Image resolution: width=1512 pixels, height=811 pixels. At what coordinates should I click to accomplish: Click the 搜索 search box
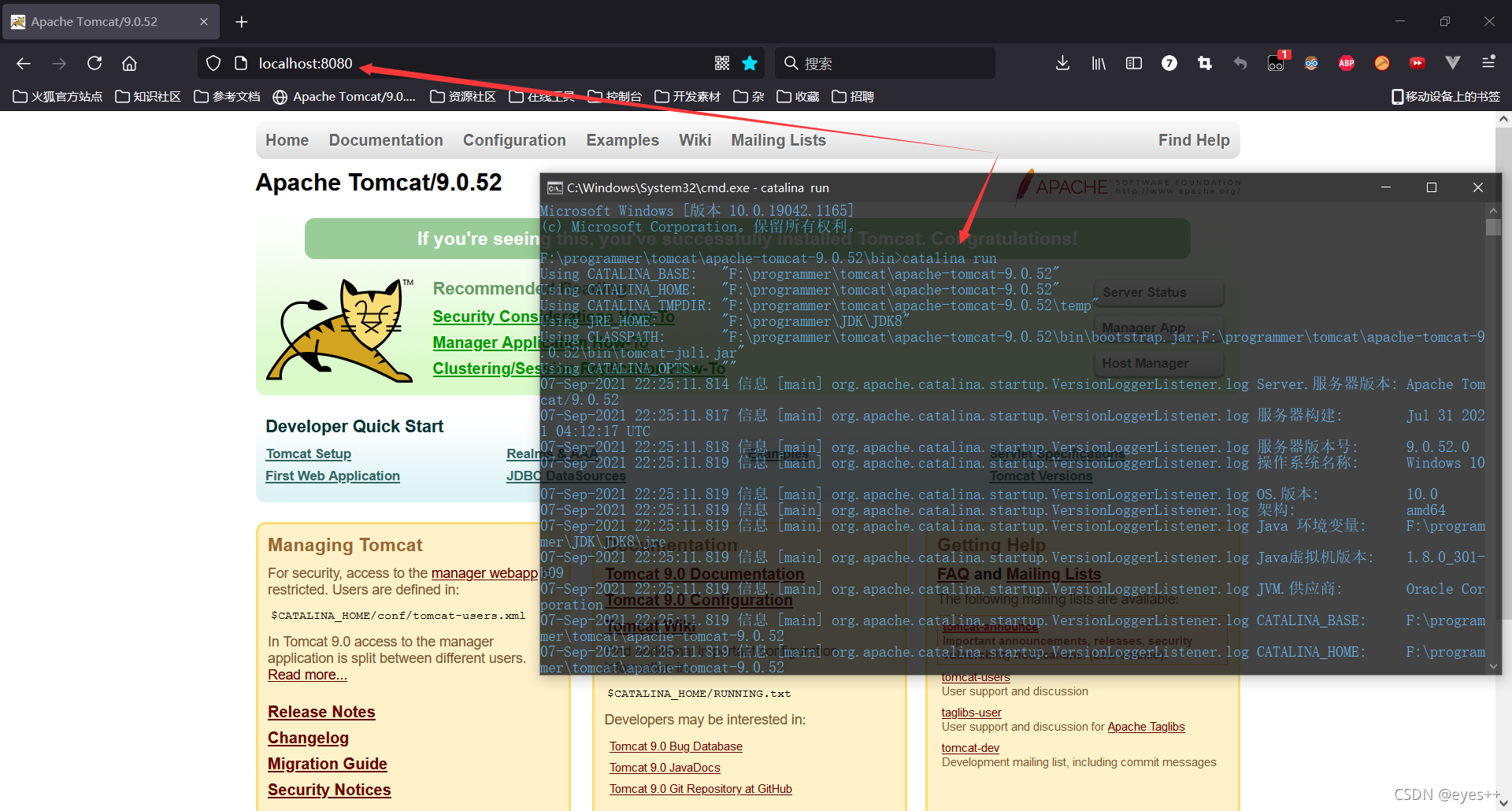click(885, 63)
